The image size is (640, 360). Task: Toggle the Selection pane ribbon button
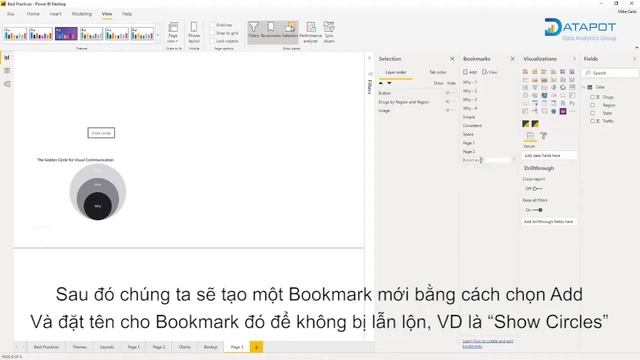point(290,31)
